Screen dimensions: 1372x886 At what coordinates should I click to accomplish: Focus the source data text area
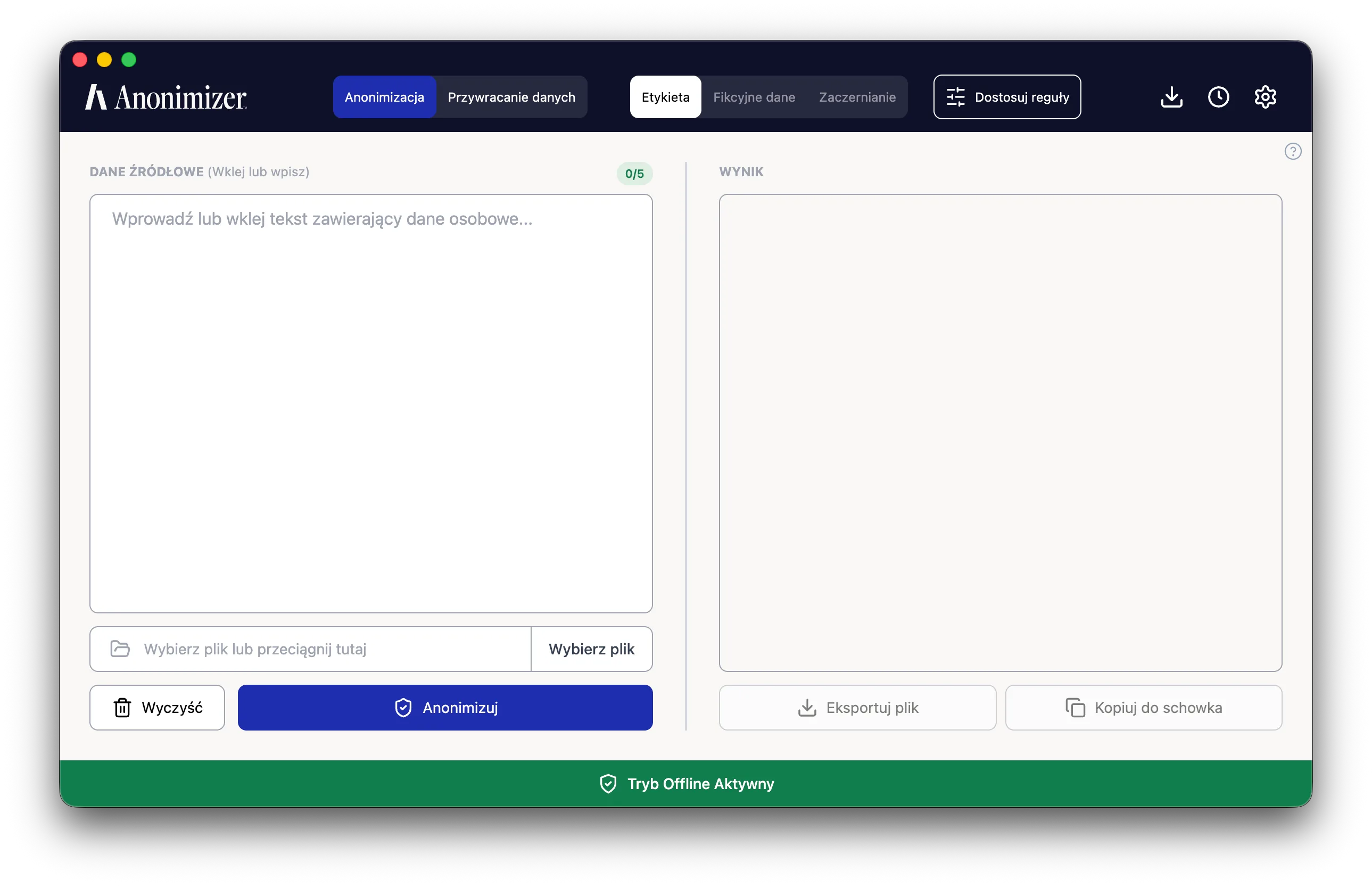371,404
